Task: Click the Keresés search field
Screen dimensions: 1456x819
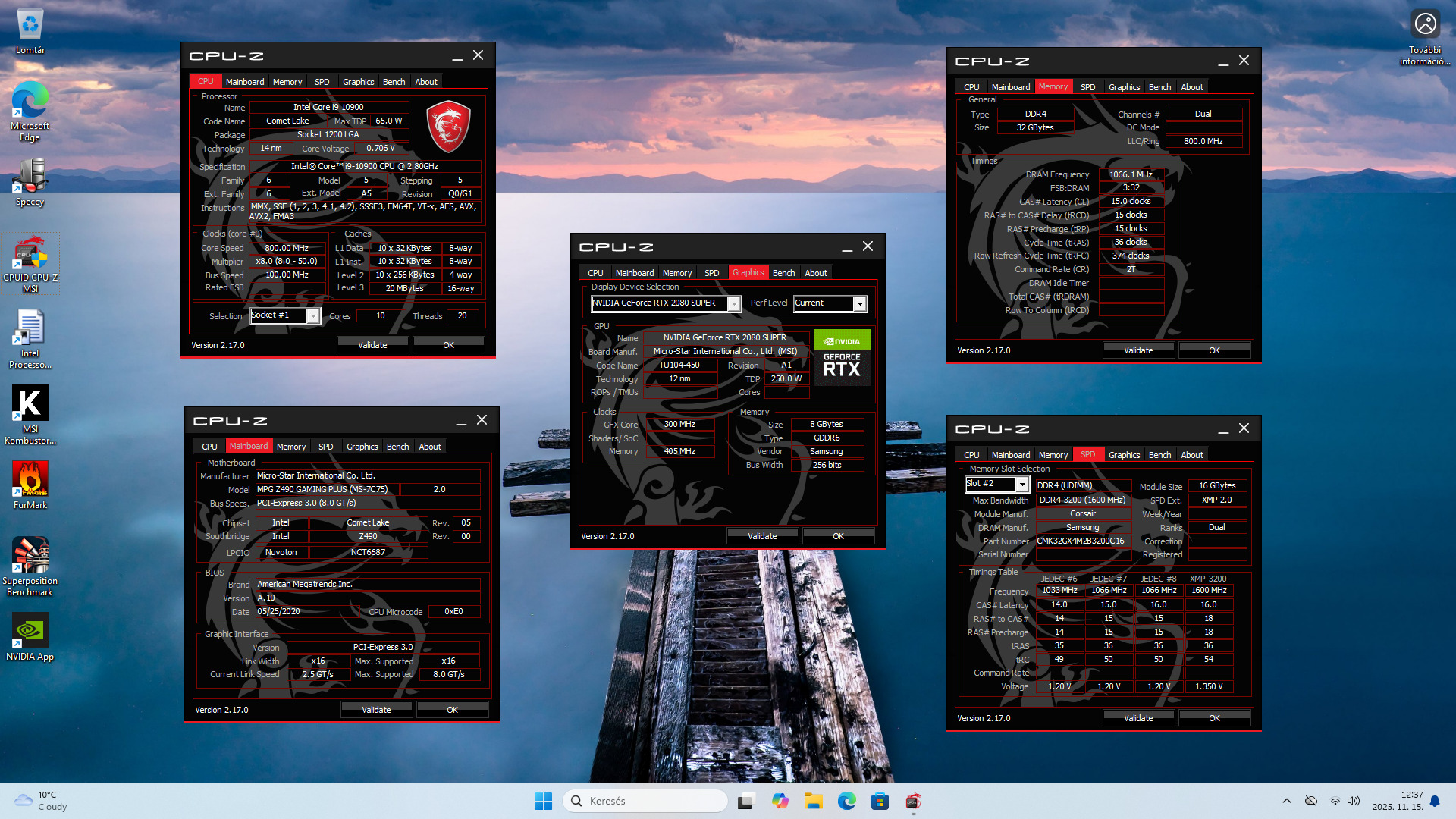Action: tap(645, 800)
